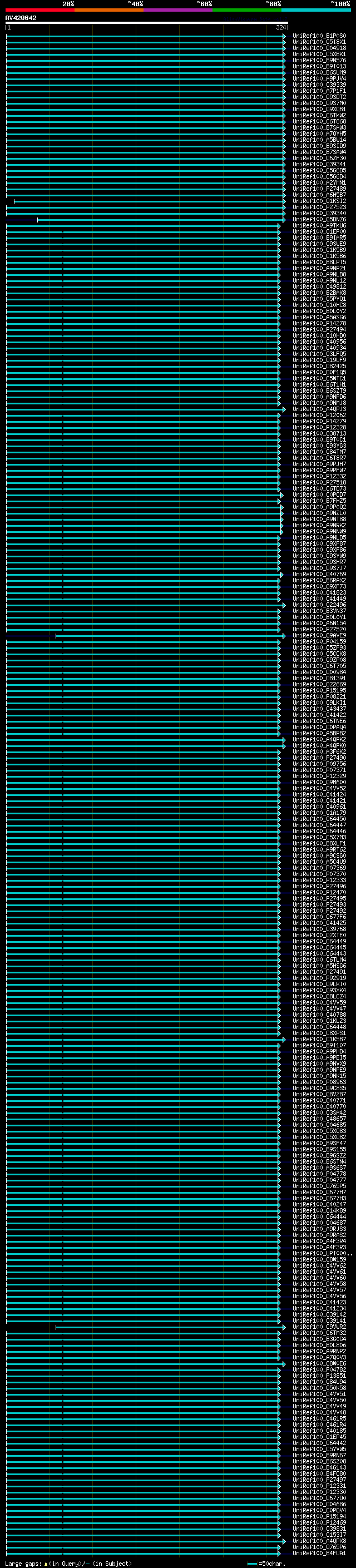Click the query end position 324
The image size is (356, 1568).
[280, 27]
